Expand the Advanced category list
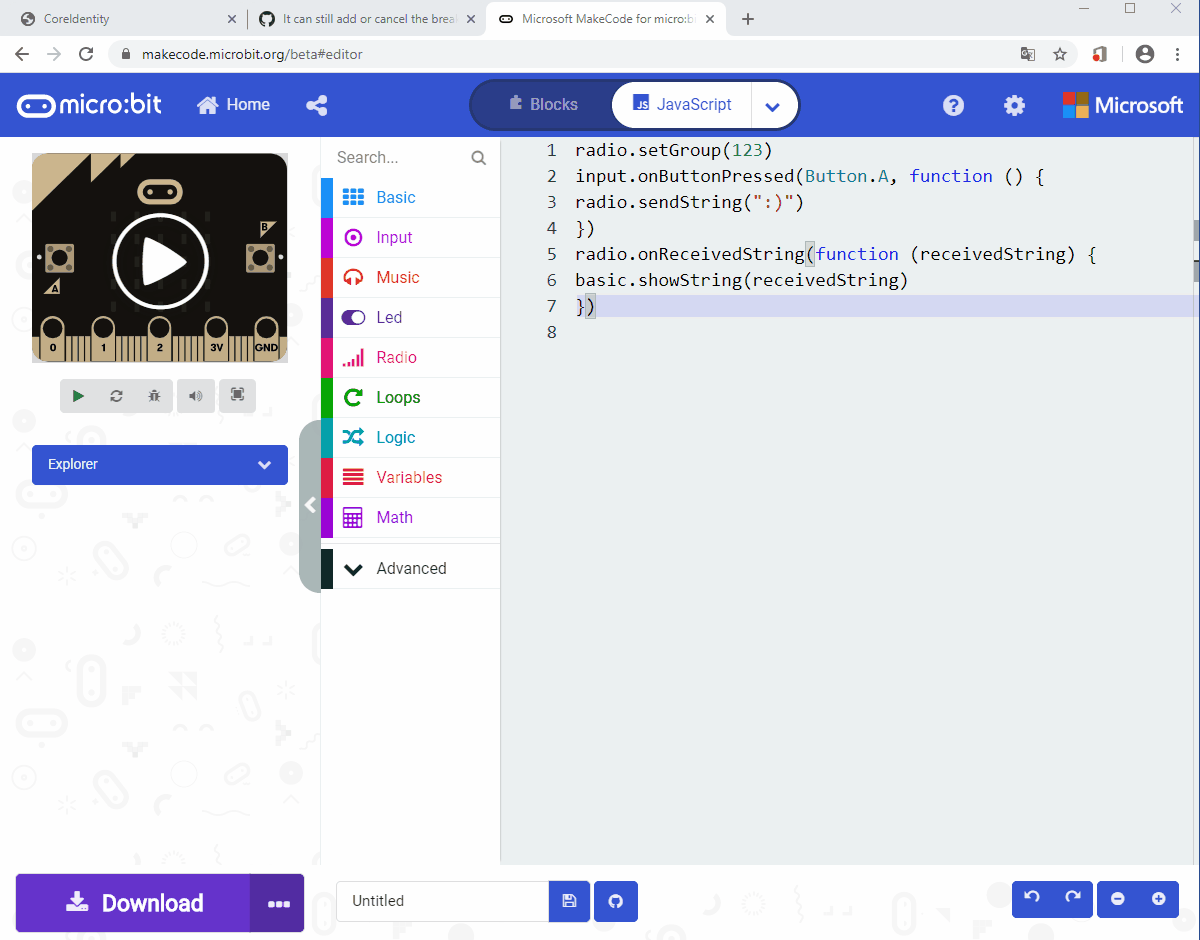Image resolution: width=1200 pixels, height=940 pixels. point(410,567)
